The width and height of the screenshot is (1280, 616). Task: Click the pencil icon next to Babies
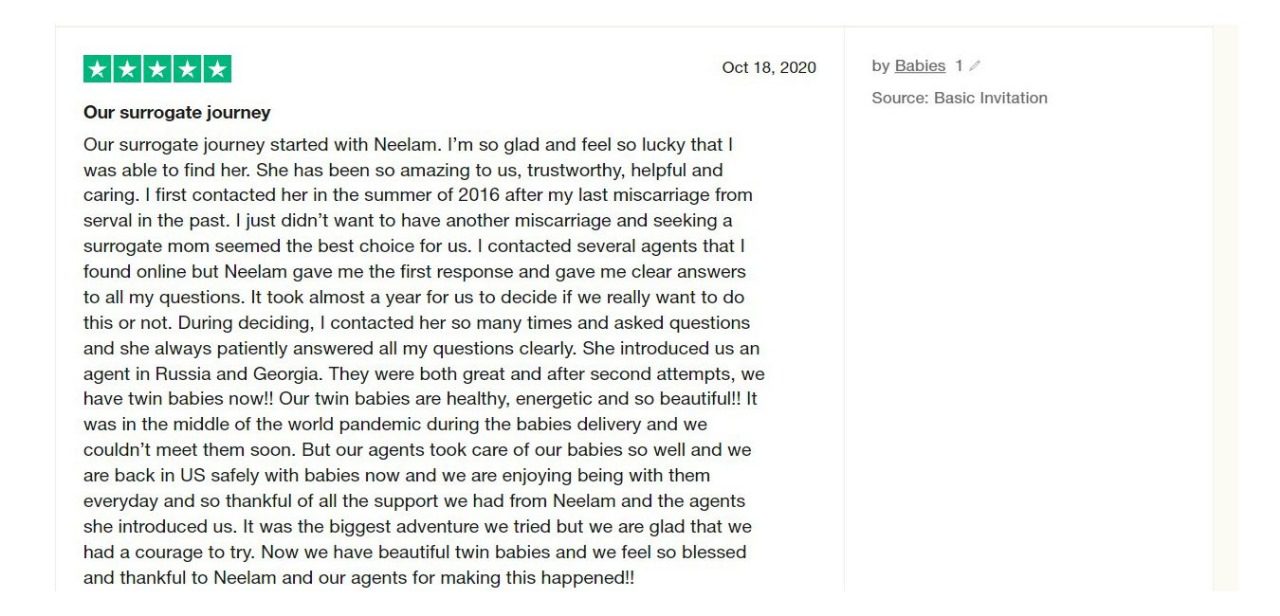pyautogui.click(x=975, y=66)
